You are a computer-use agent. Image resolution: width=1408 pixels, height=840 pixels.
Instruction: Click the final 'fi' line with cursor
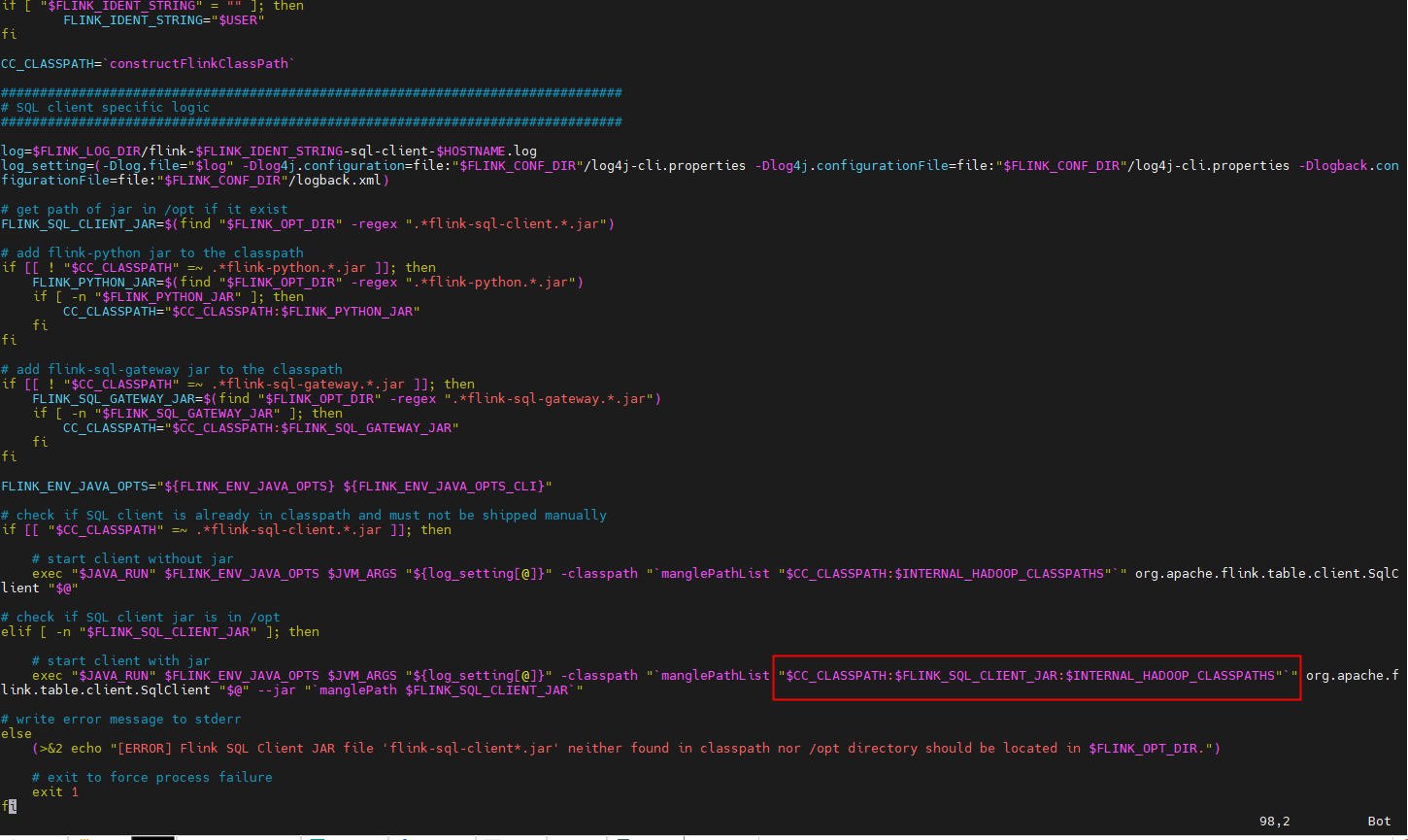point(9,806)
